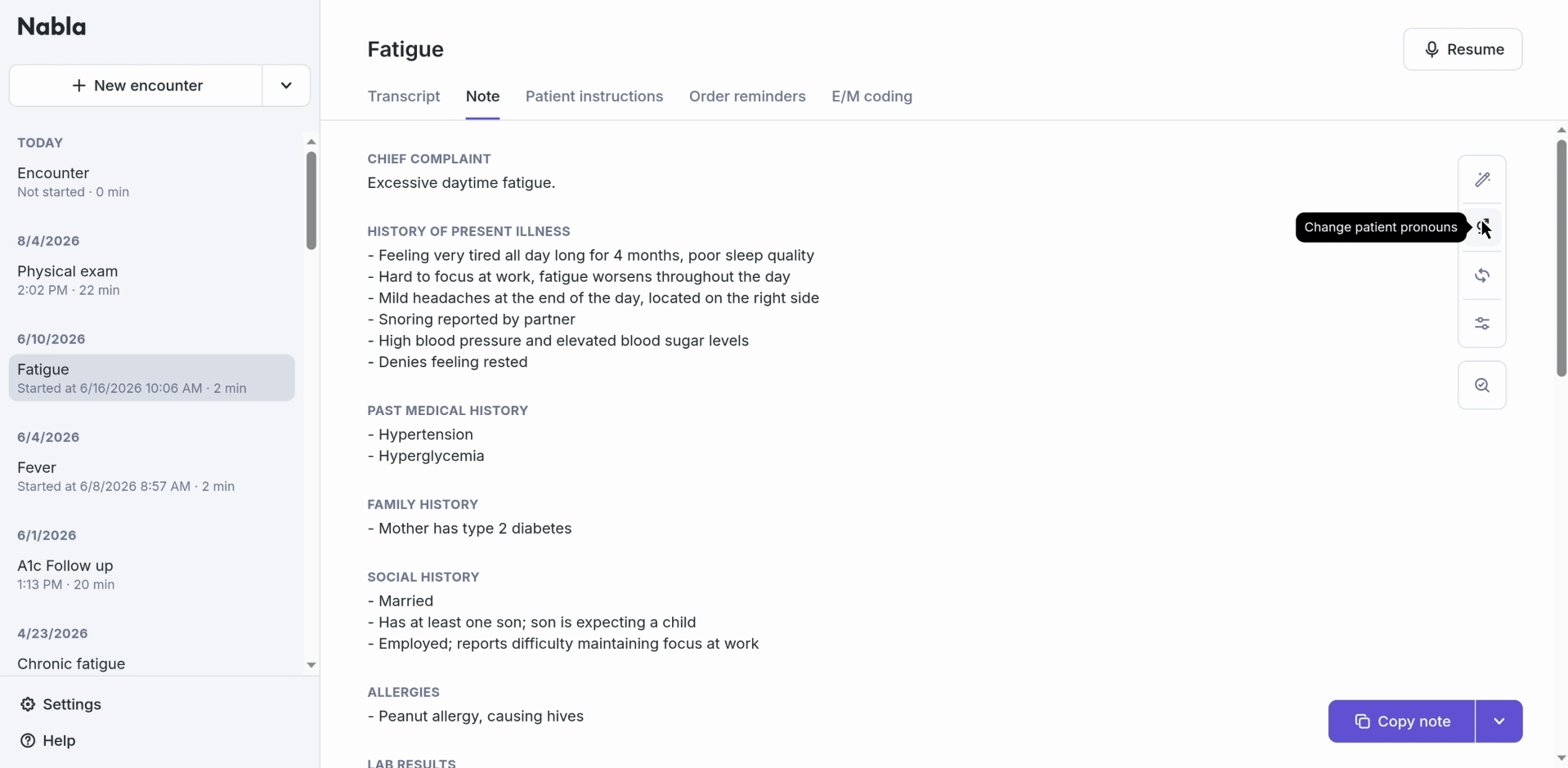Select the Order reminders tab
Viewport: 1568px width, 768px height.
click(747, 96)
